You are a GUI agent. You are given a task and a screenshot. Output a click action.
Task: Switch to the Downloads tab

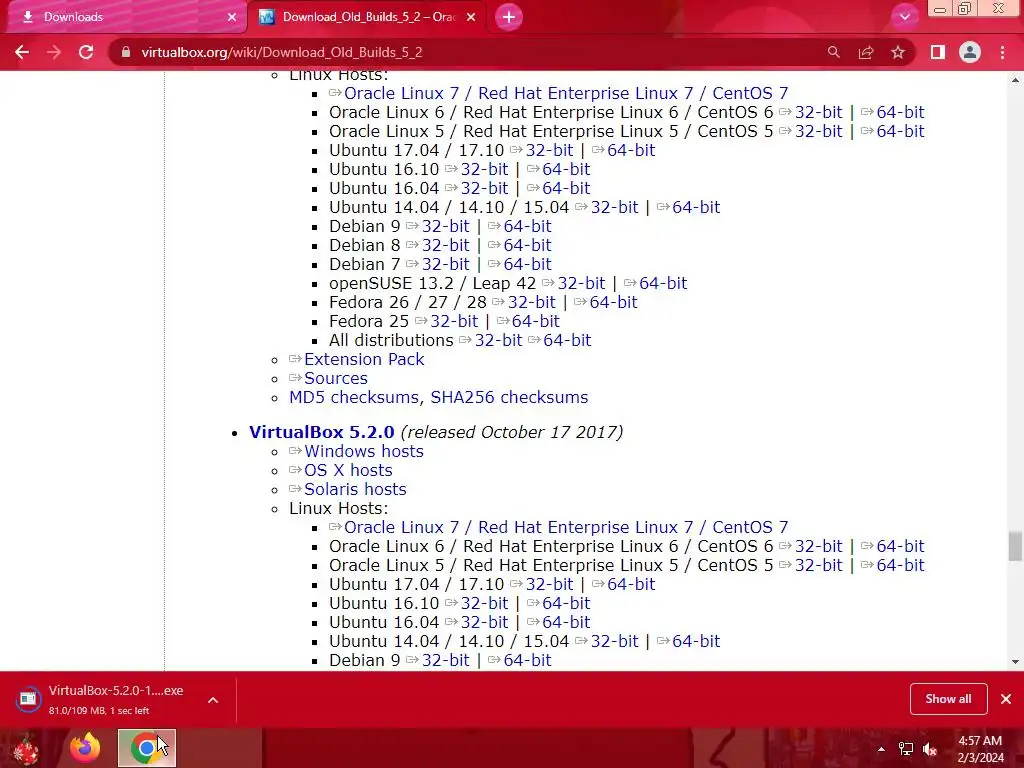click(127, 17)
